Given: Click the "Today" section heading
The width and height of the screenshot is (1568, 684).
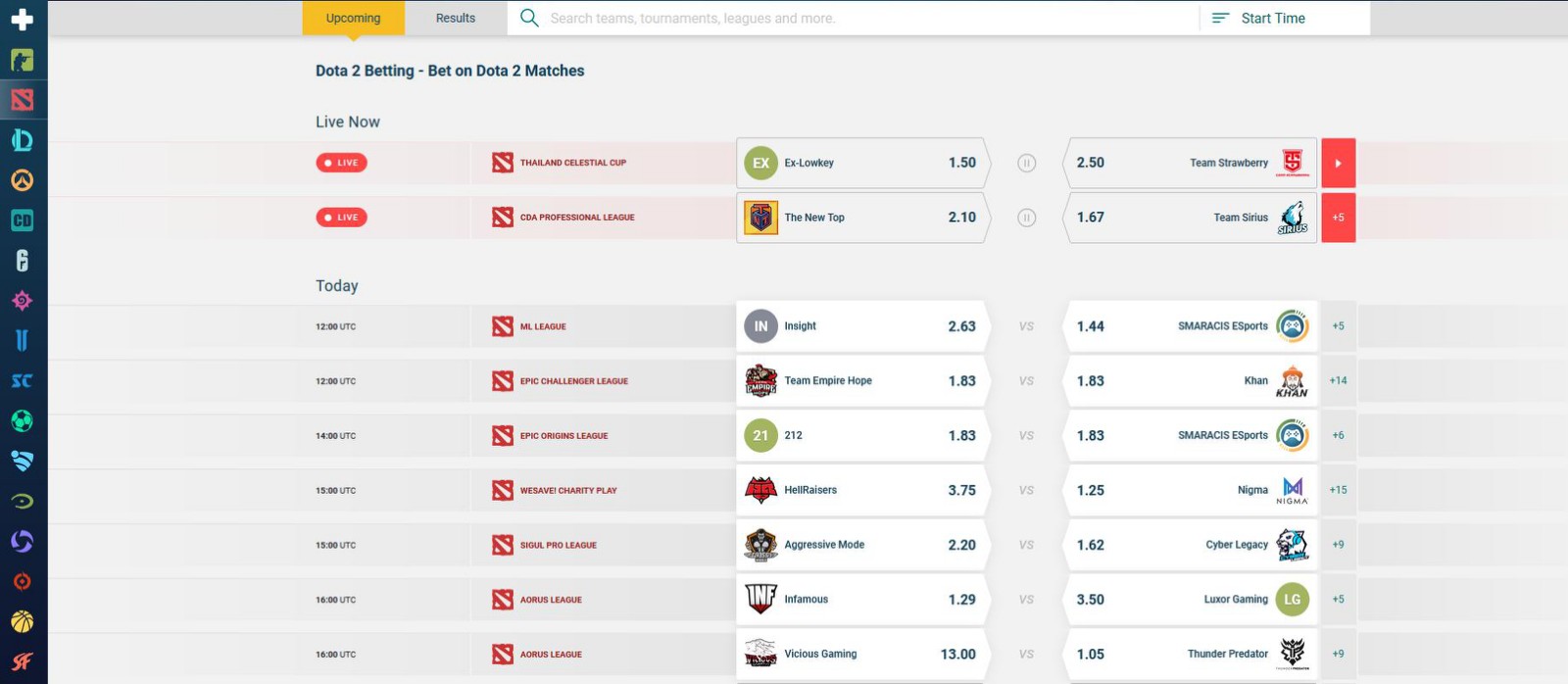Looking at the screenshot, I should point(337,285).
